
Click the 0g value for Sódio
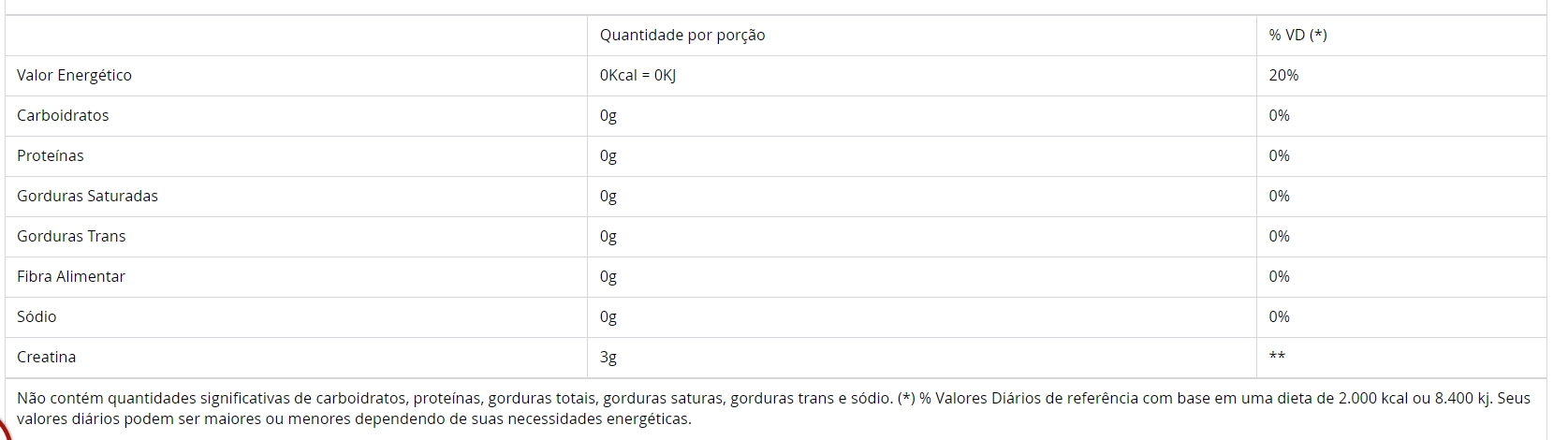(608, 317)
